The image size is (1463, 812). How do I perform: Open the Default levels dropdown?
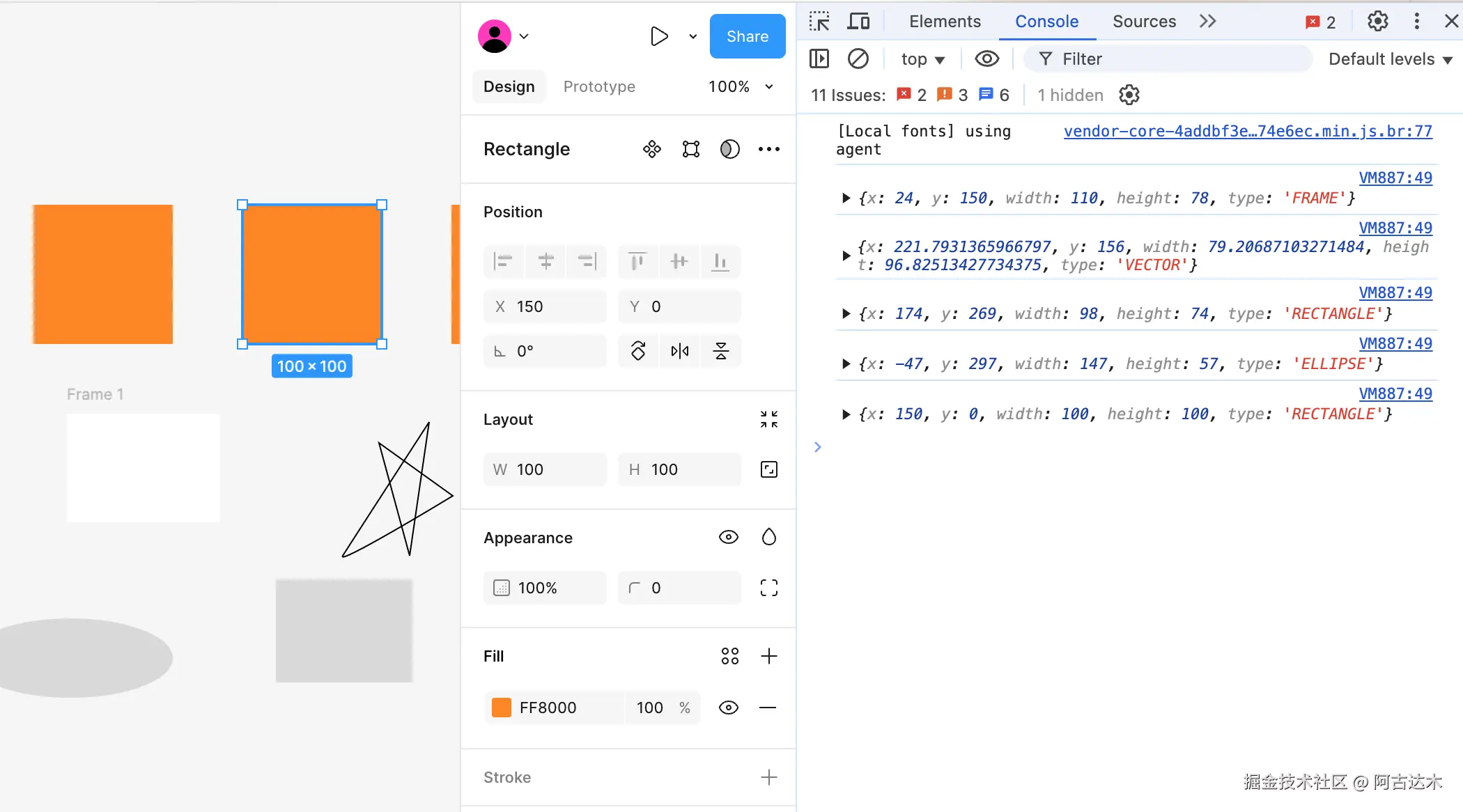click(x=1389, y=59)
